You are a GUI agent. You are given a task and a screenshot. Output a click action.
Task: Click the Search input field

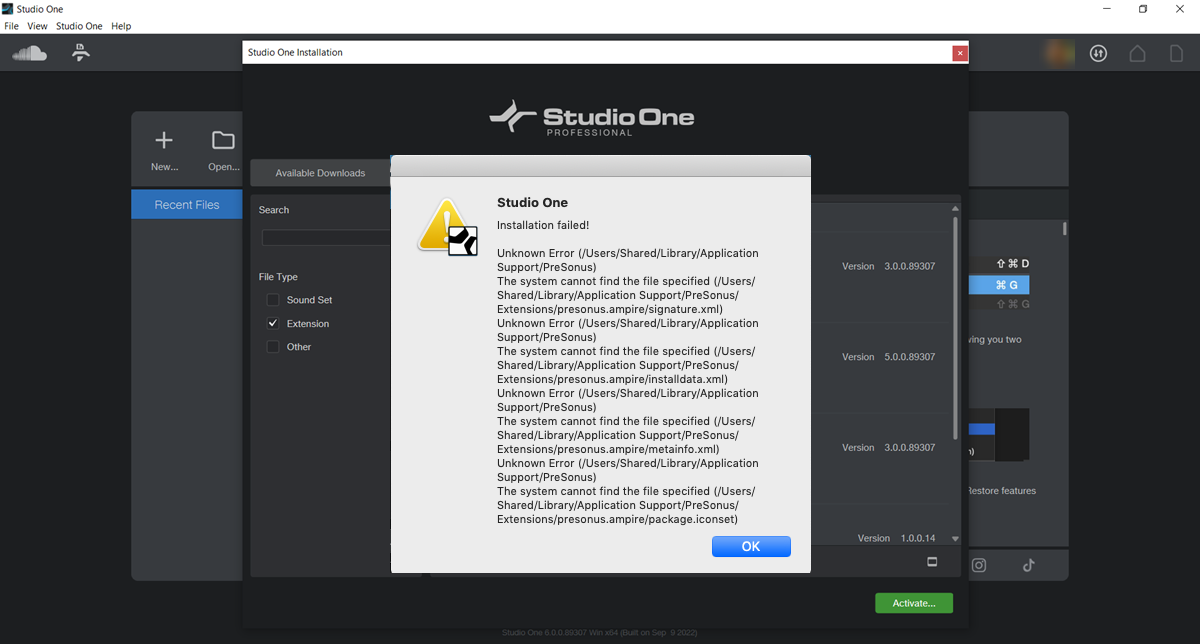[x=326, y=238]
